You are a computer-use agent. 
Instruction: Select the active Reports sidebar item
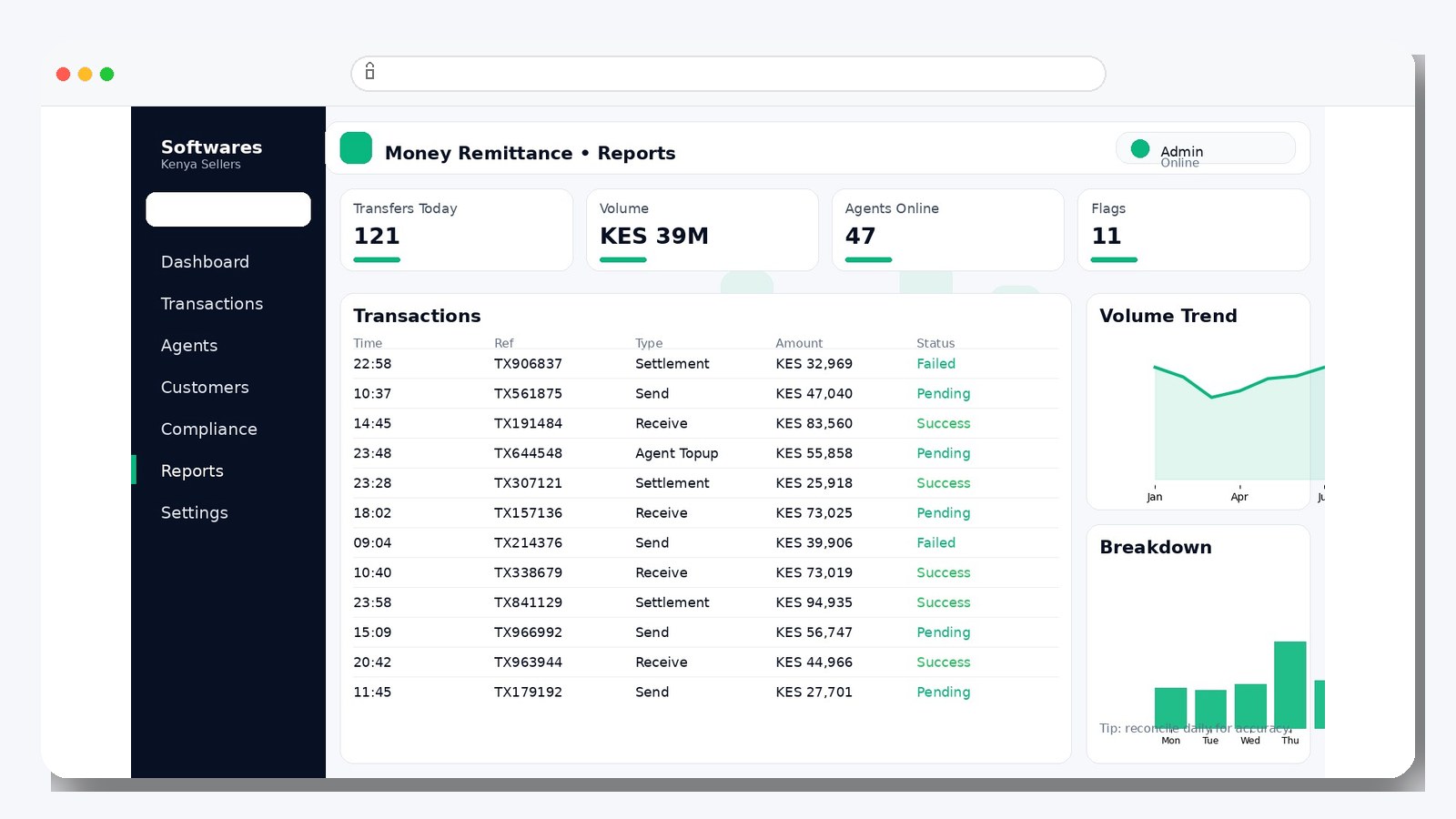click(x=192, y=470)
